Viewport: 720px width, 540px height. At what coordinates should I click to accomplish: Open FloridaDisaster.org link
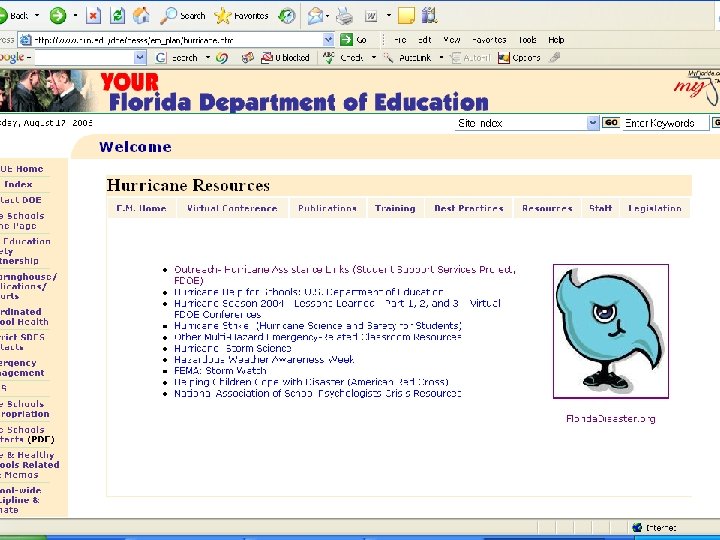611,419
